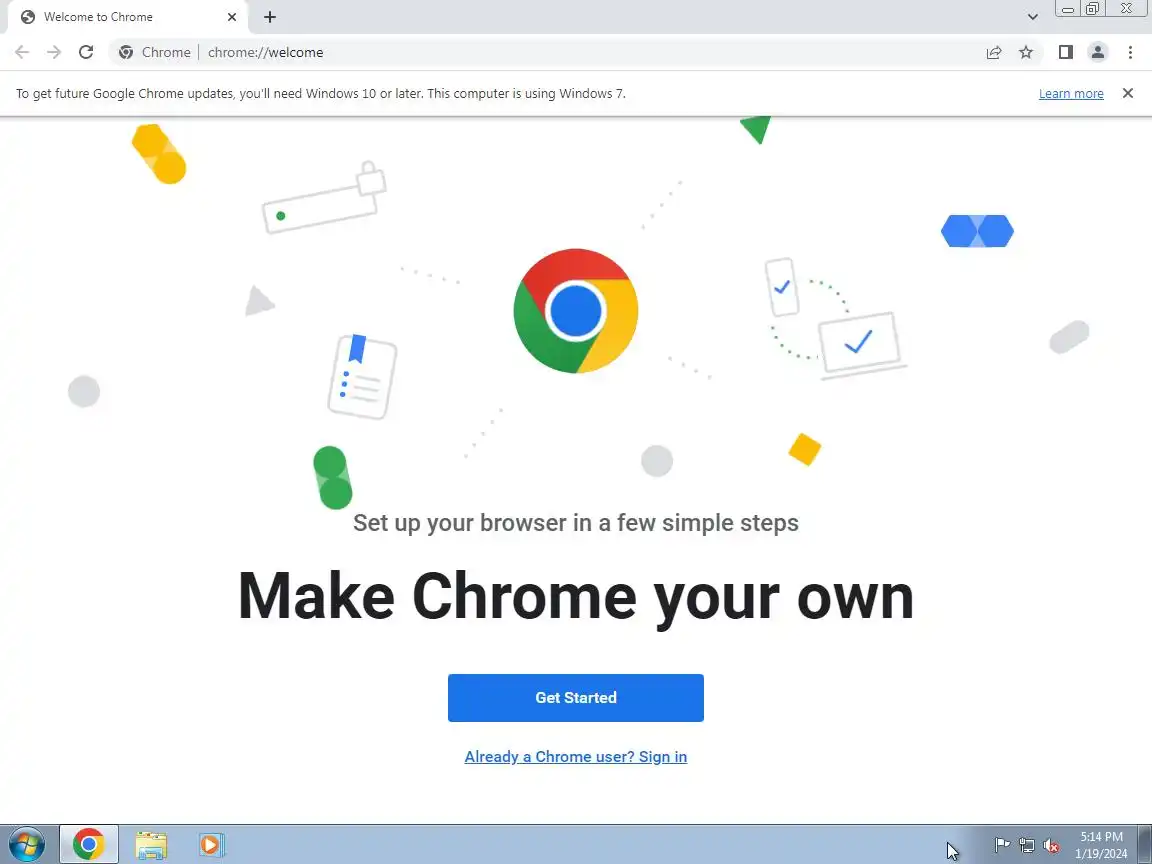This screenshot has height=864, width=1152.
Task: Open the Windows Start menu
Action: pos(27,845)
